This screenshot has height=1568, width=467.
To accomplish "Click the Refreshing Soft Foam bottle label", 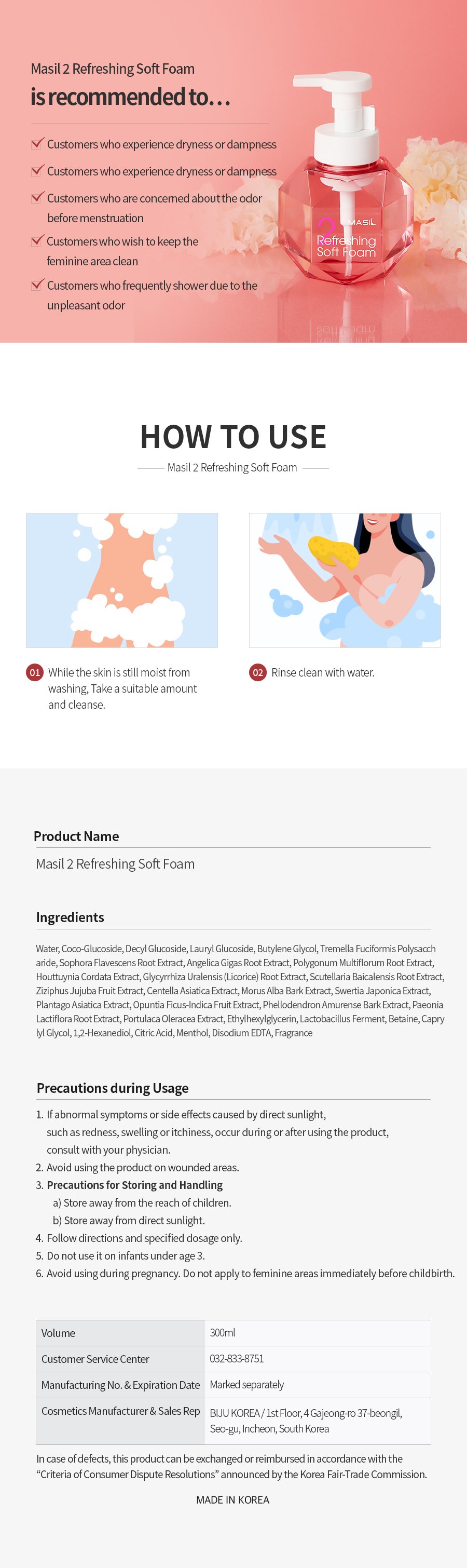I will pyautogui.click(x=346, y=246).
